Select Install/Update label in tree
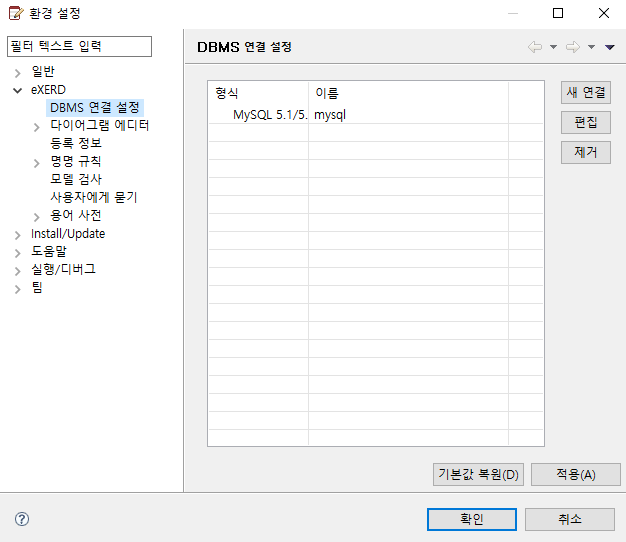This screenshot has width=626, height=542. [x=68, y=233]
